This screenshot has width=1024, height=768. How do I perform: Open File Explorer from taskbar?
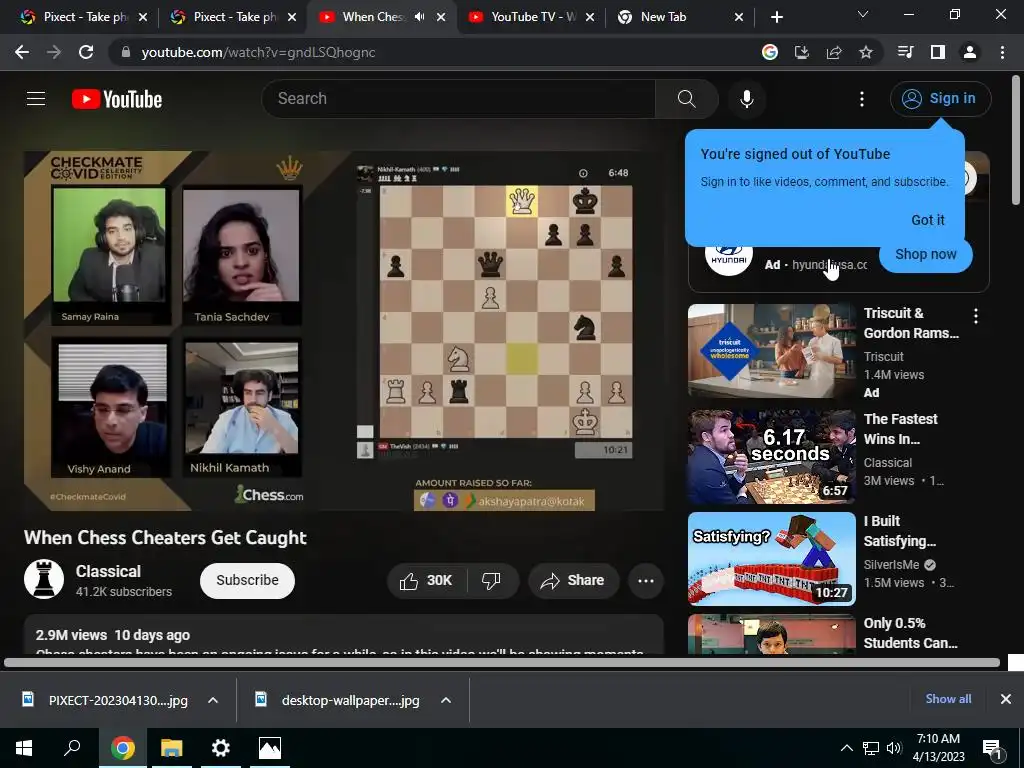(172, 748)
